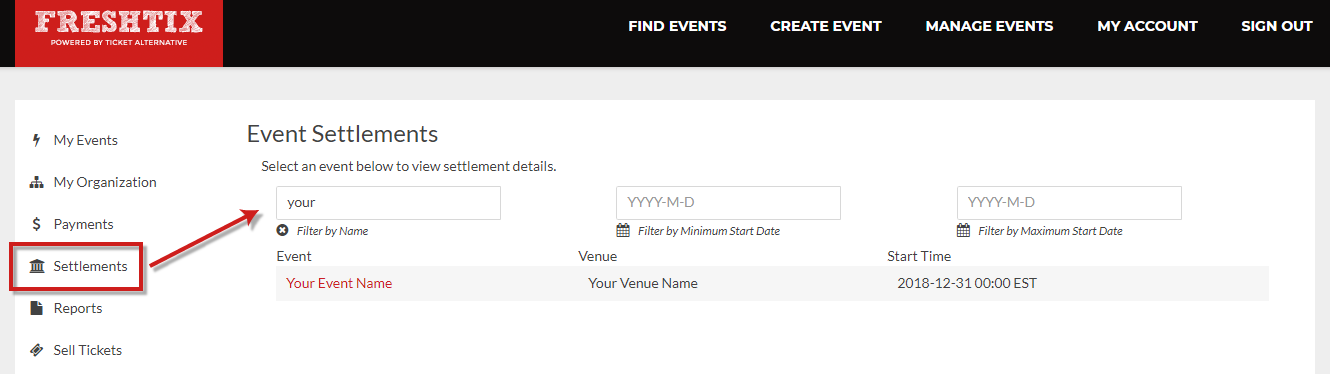Open Create Event in top navigation
The image size is (1330, 374).
coord(826,26)
